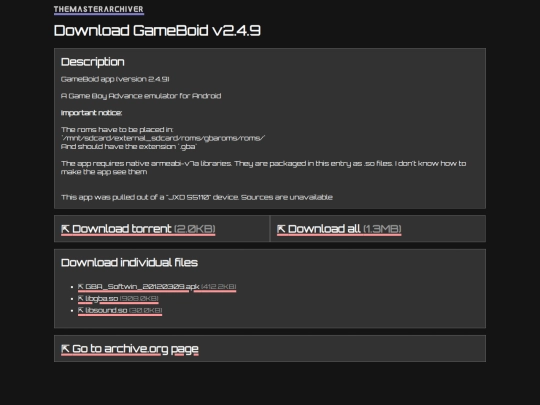Screen dimensions: 540x405
Task: Click the Download GameBoid v2.4.9 heading
Action: click(157, 31)
